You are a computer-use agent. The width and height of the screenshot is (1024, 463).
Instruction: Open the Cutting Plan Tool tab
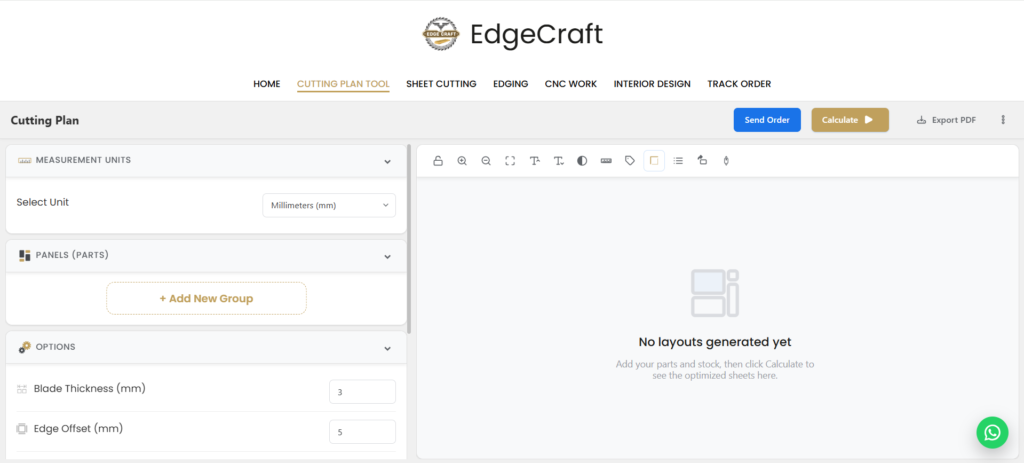point(344,84)
